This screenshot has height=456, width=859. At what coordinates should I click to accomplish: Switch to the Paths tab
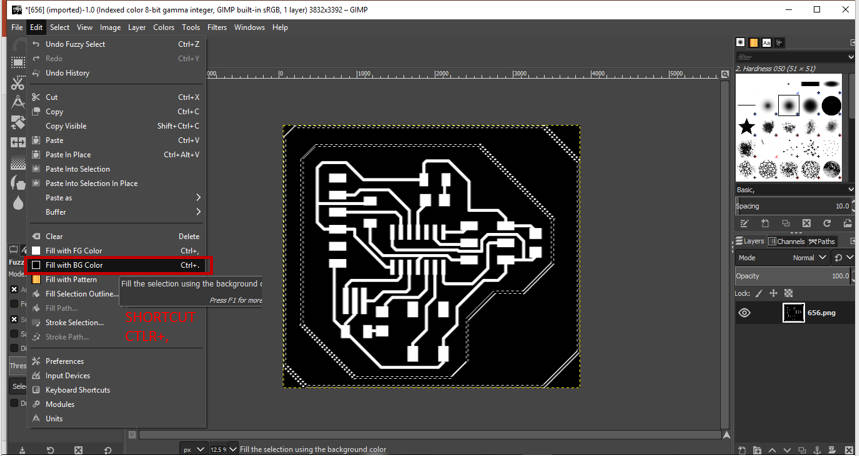point(822,241)
